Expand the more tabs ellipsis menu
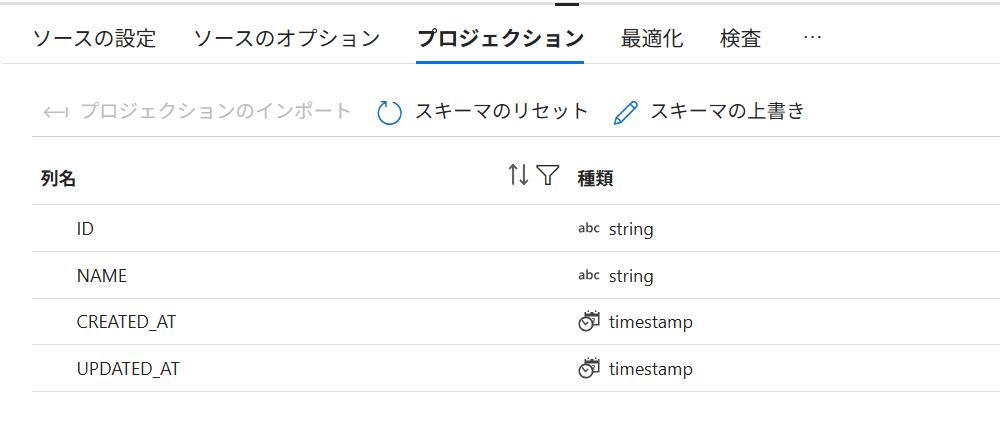Image resolution: width=1000 pixels, height=424 pixels. 812,38
